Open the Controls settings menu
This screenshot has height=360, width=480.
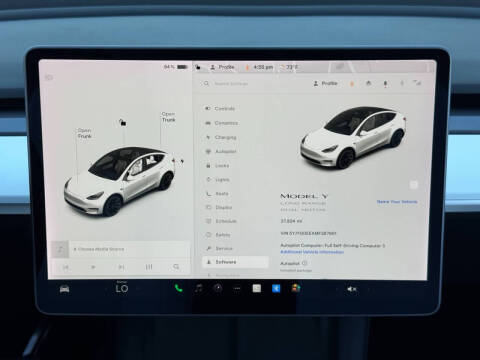(x=220, y=109)
